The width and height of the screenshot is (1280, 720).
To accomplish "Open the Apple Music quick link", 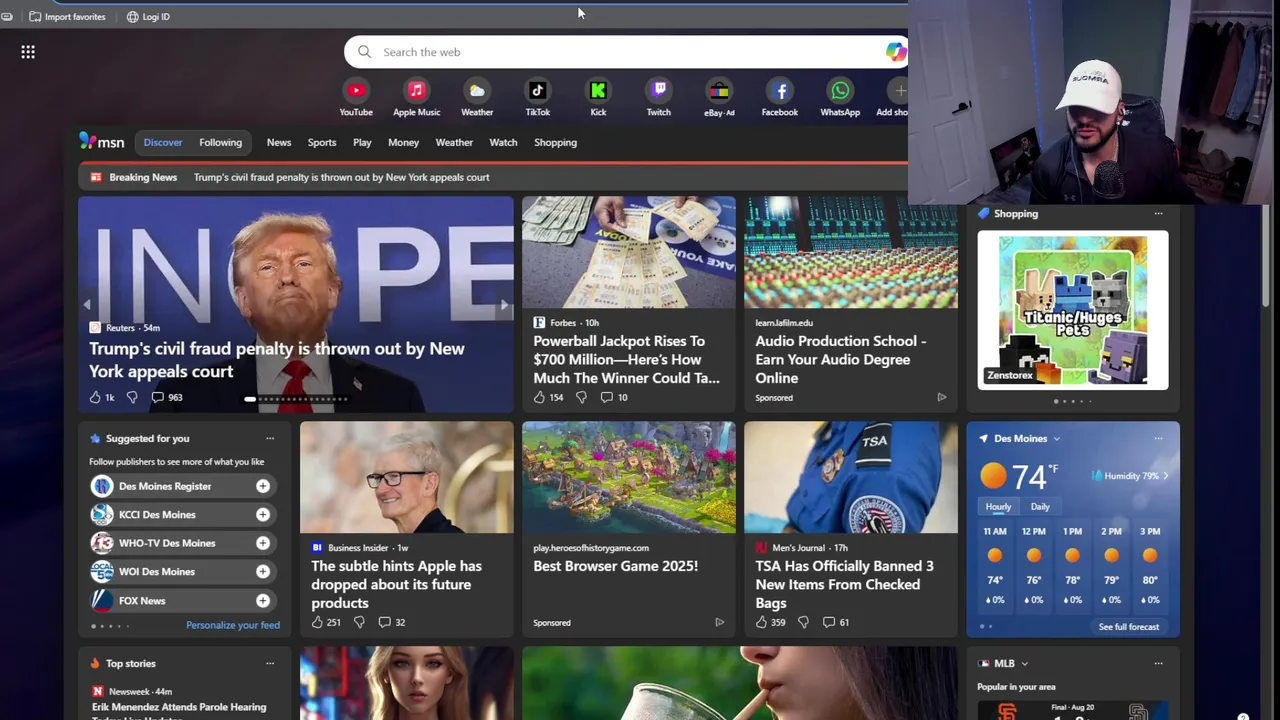I will (x=417, y=98).
